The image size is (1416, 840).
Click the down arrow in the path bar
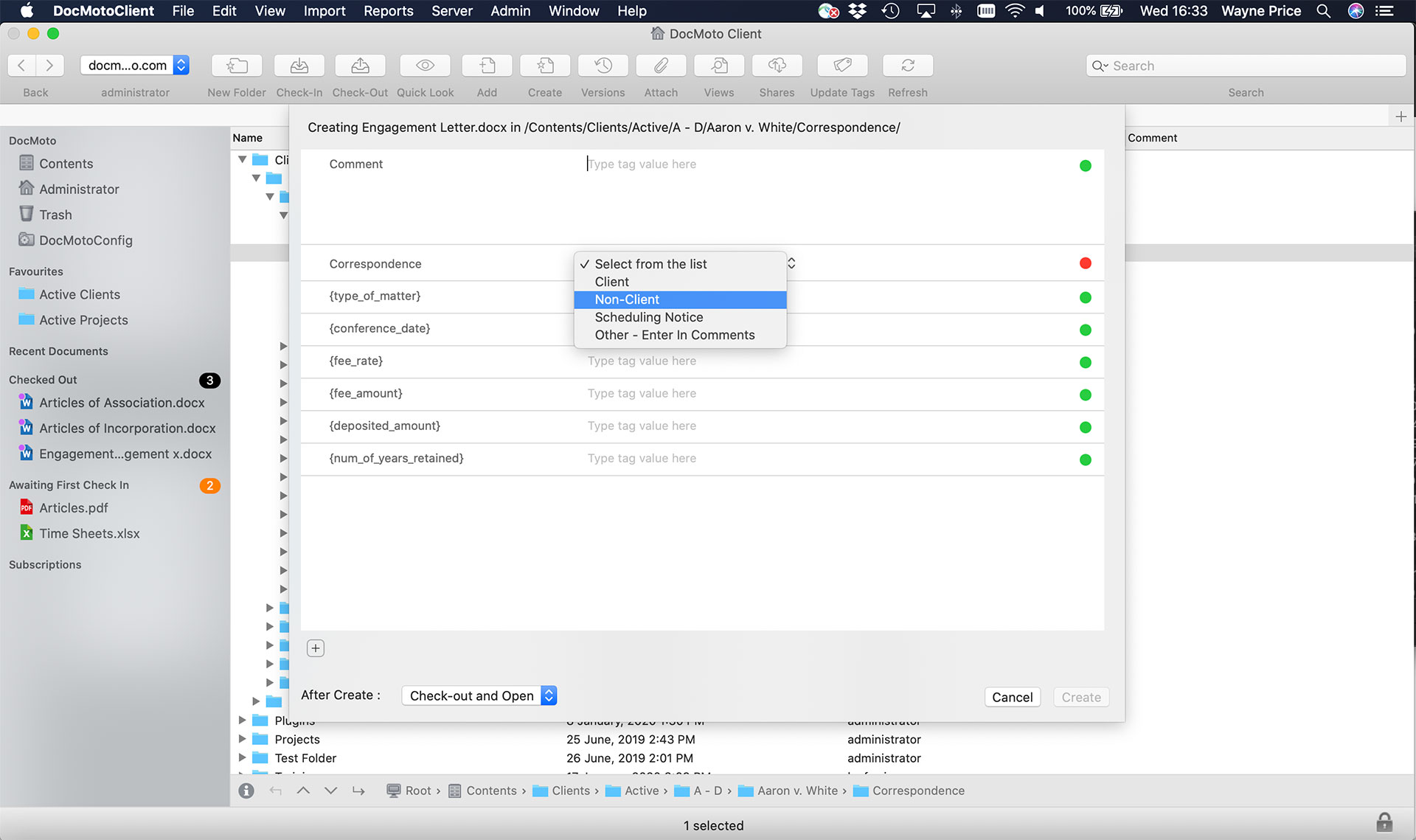(x=330, y=791)
